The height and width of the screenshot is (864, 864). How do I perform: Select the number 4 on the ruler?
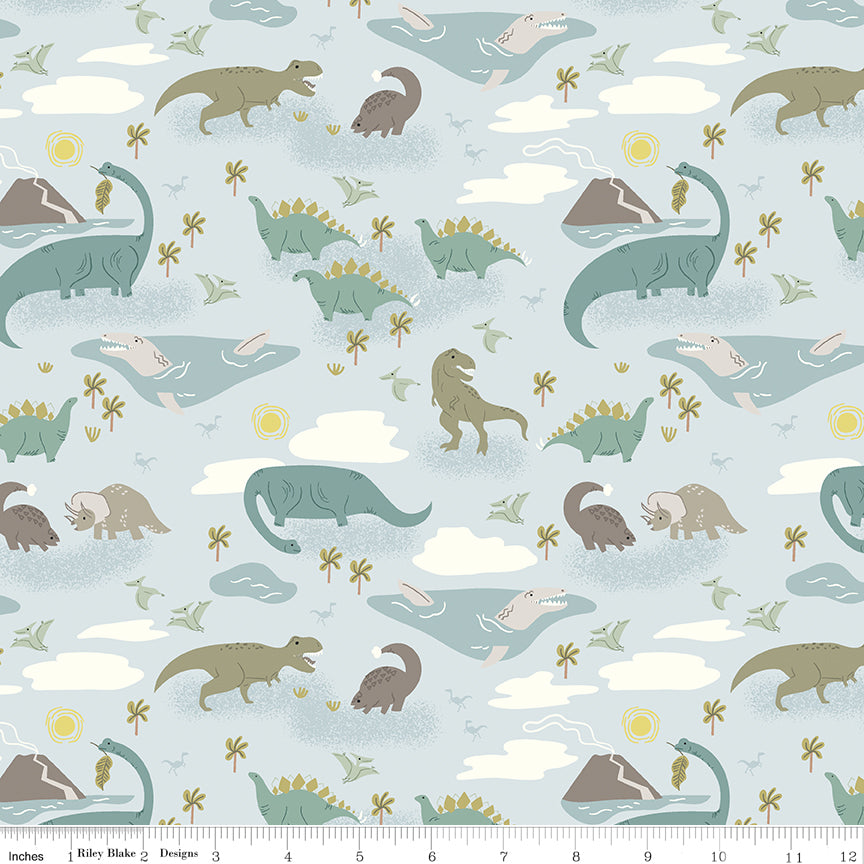click(288, 856)
